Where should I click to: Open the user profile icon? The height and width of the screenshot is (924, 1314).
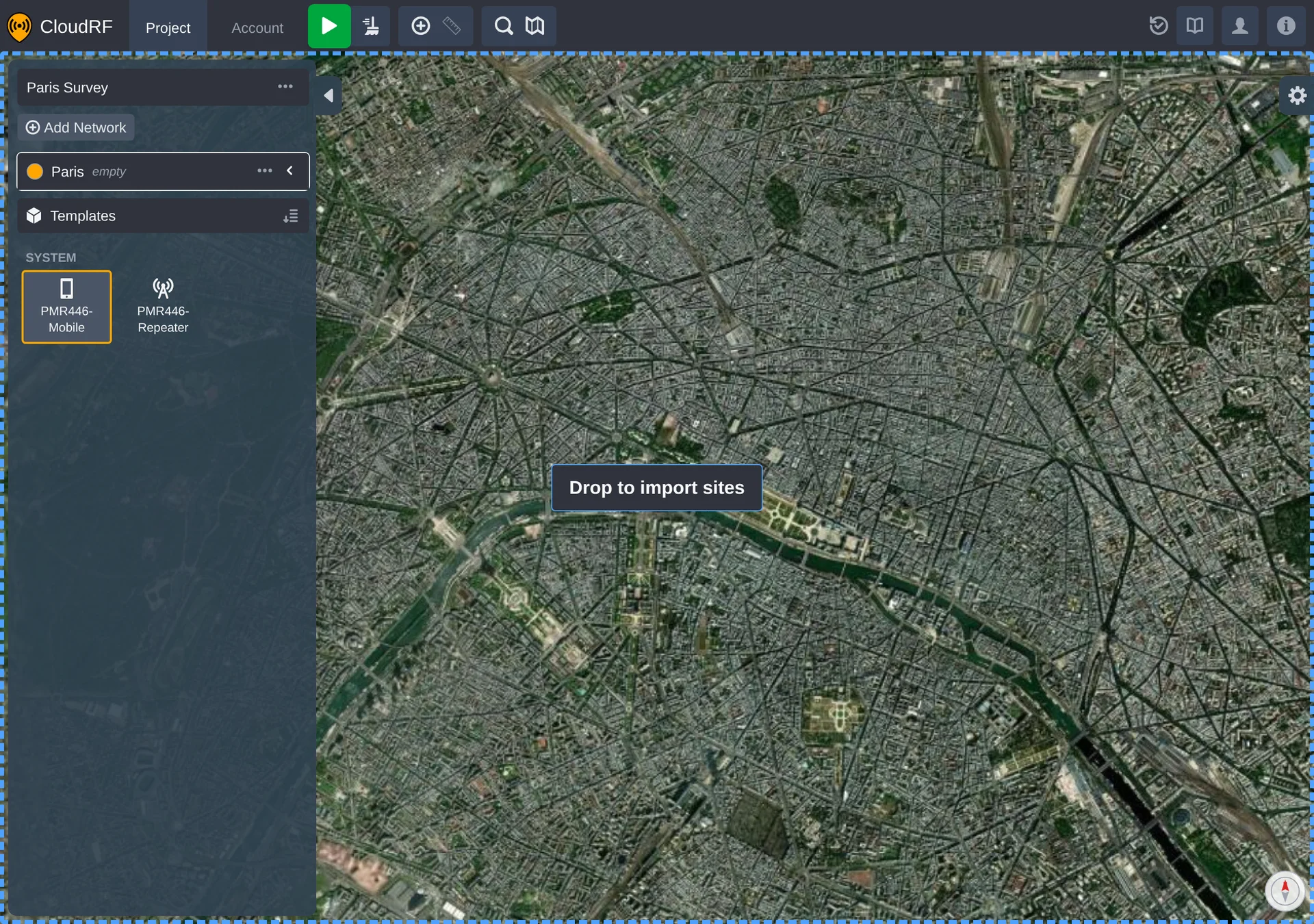point(1240,26)
